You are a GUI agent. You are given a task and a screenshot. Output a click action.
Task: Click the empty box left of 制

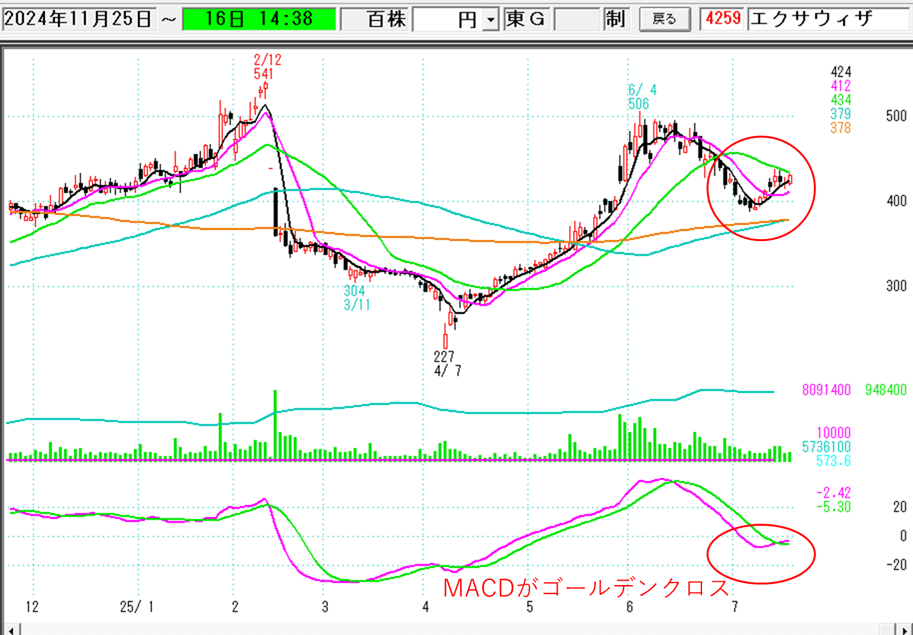pyautogui.click(x=577, y=19)
